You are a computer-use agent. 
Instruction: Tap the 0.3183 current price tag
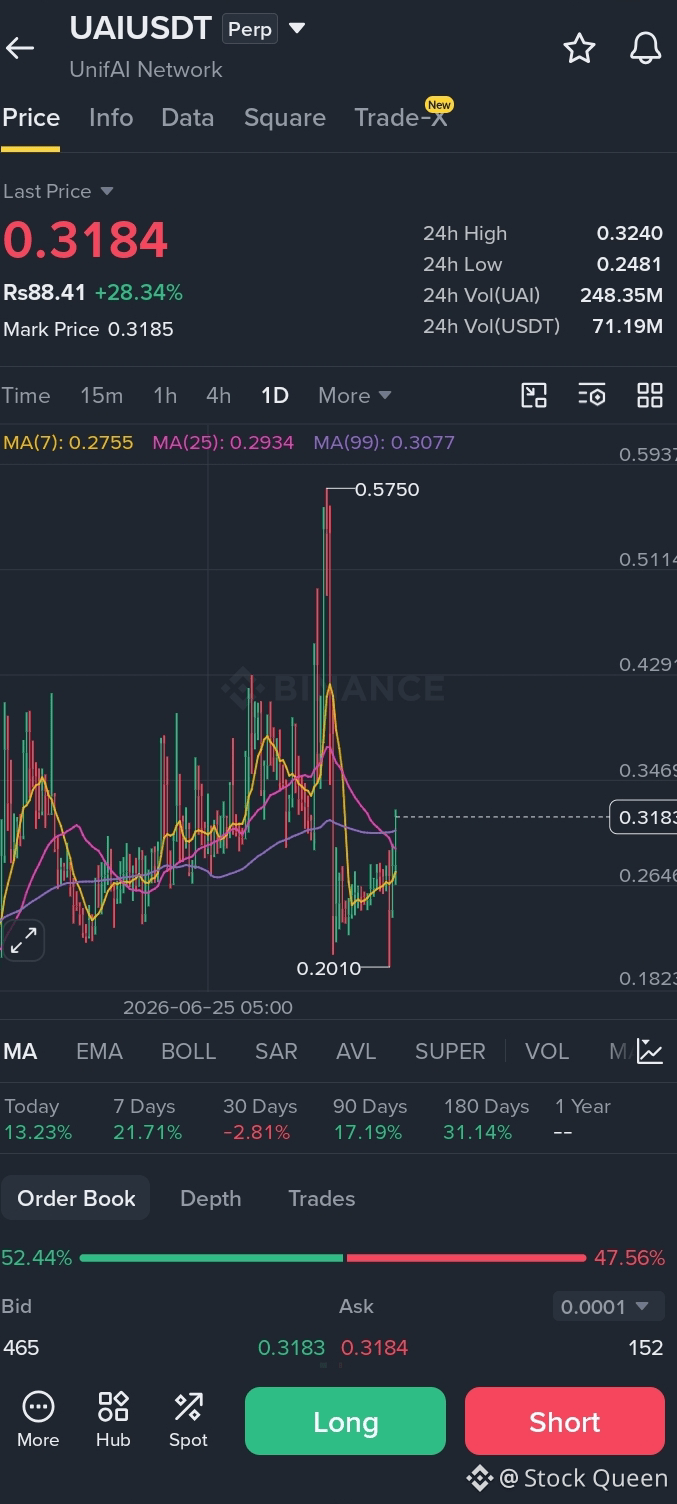pyautogui.click(x=643, y=817)
